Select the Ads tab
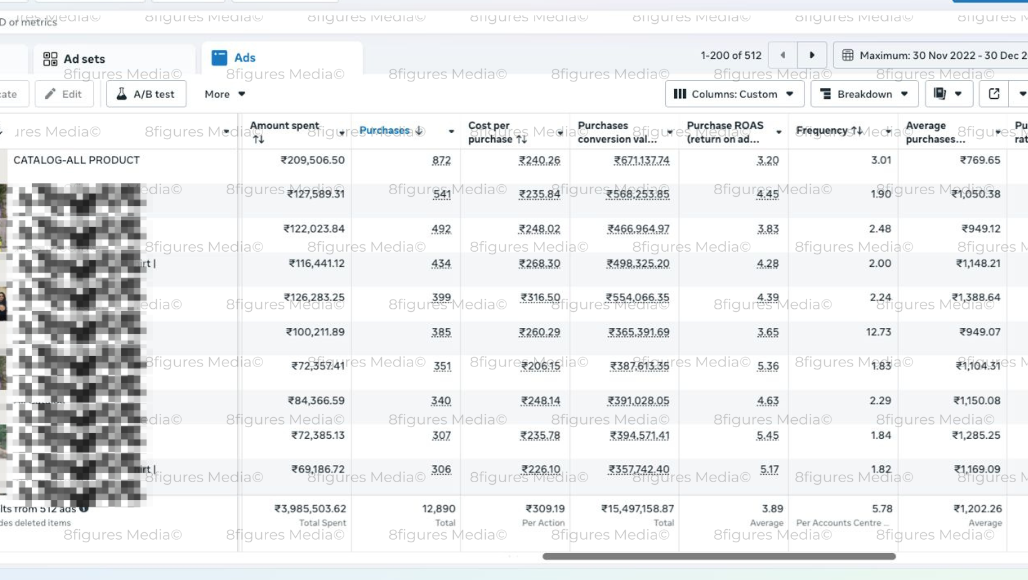 click(244, 58)
